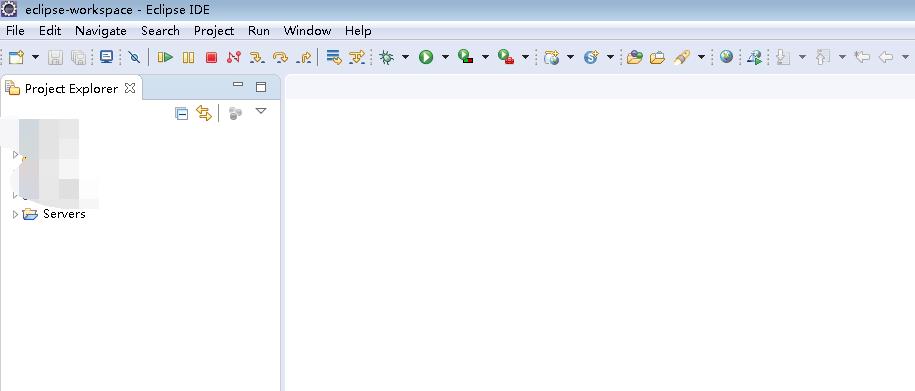Click the Open Web Browser globe icon
This screenshot has height=391, width=915.
pos(726,57)
